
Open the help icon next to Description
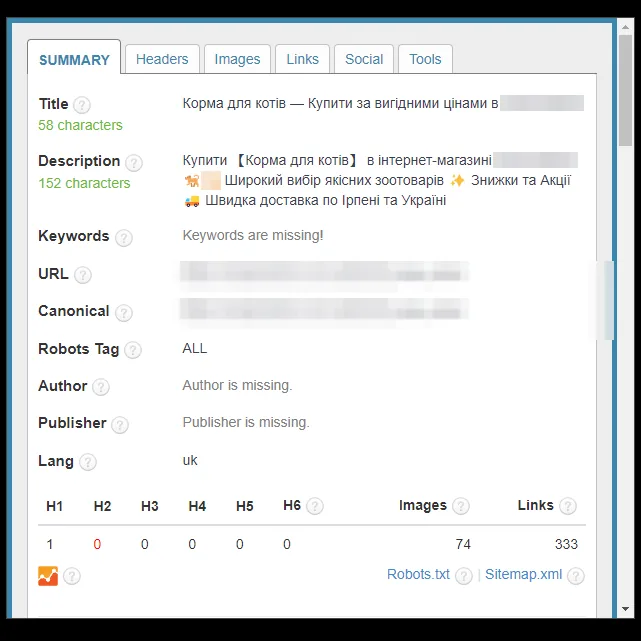[134, 163]
